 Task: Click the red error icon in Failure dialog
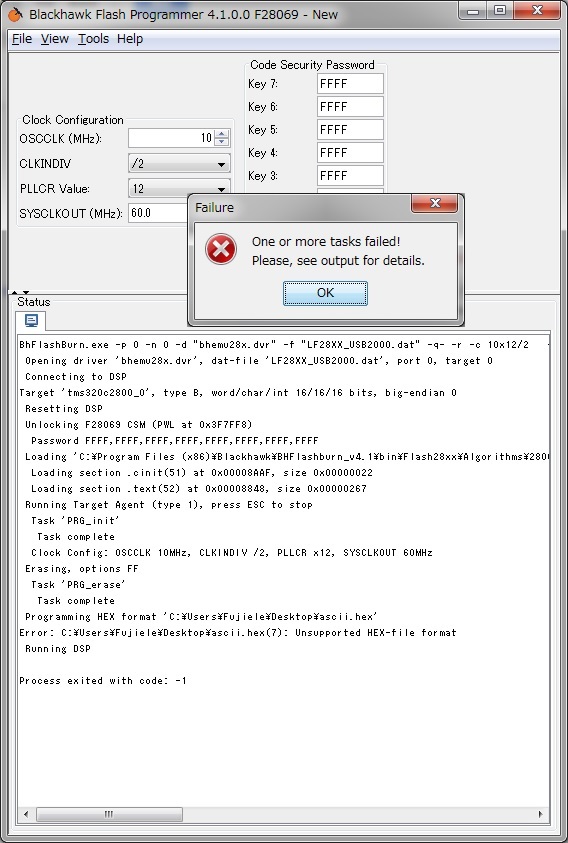point(221,249)
